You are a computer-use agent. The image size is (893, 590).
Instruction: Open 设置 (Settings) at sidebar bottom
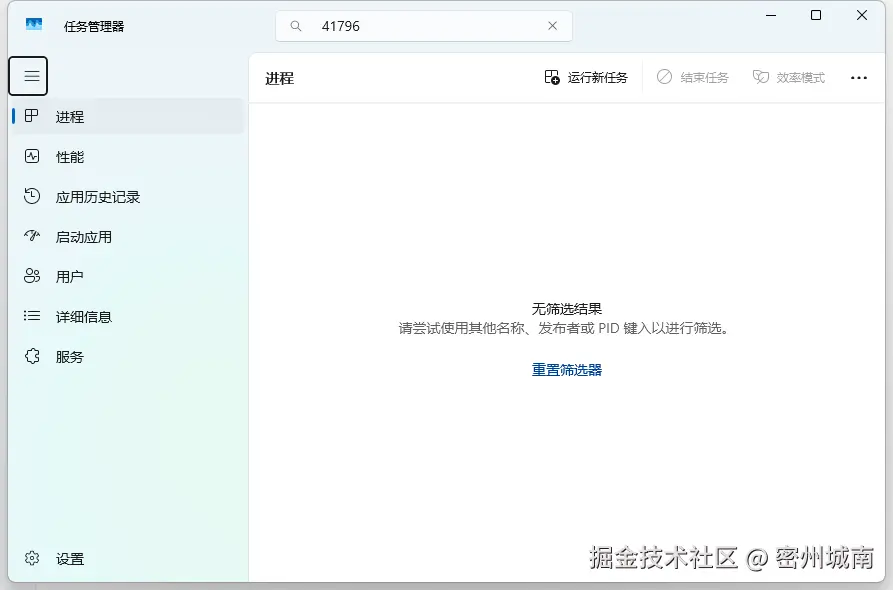(128, 559)
